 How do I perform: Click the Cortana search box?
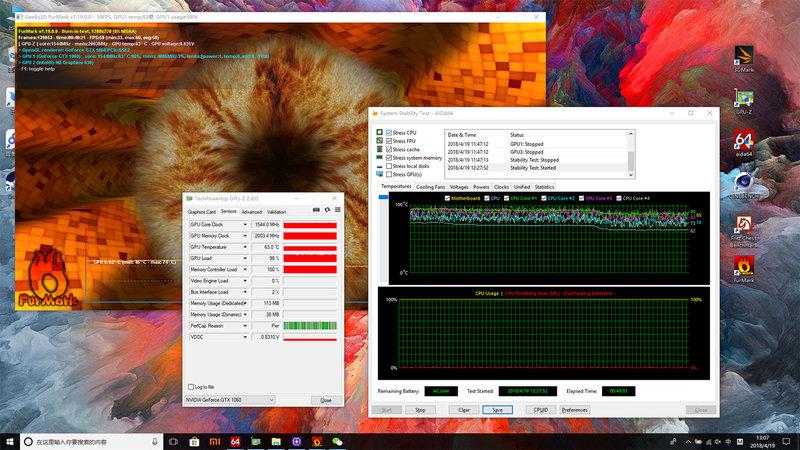coord(92,441)
